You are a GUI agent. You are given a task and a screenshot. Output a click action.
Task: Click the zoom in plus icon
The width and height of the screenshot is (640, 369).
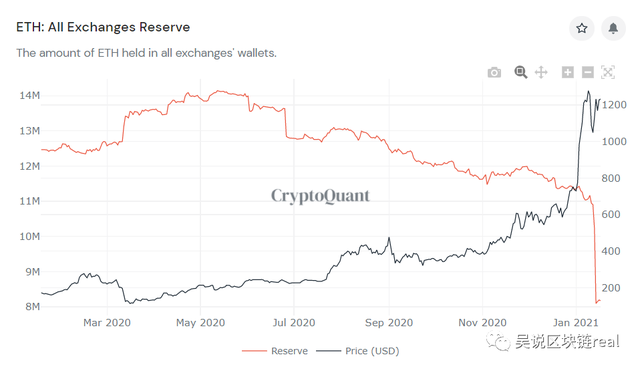click(x=568, y=72)
